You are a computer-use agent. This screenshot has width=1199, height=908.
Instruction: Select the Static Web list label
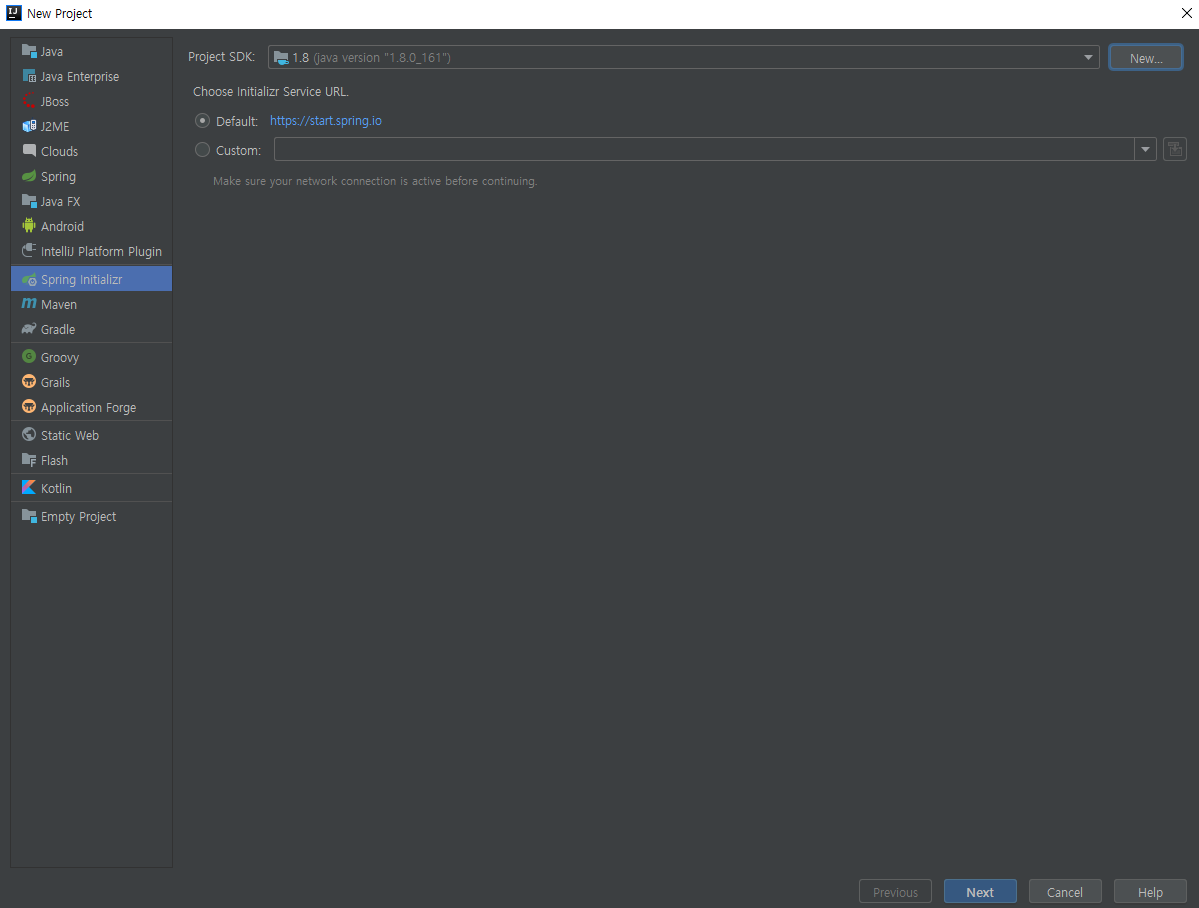tap(70, 435)
